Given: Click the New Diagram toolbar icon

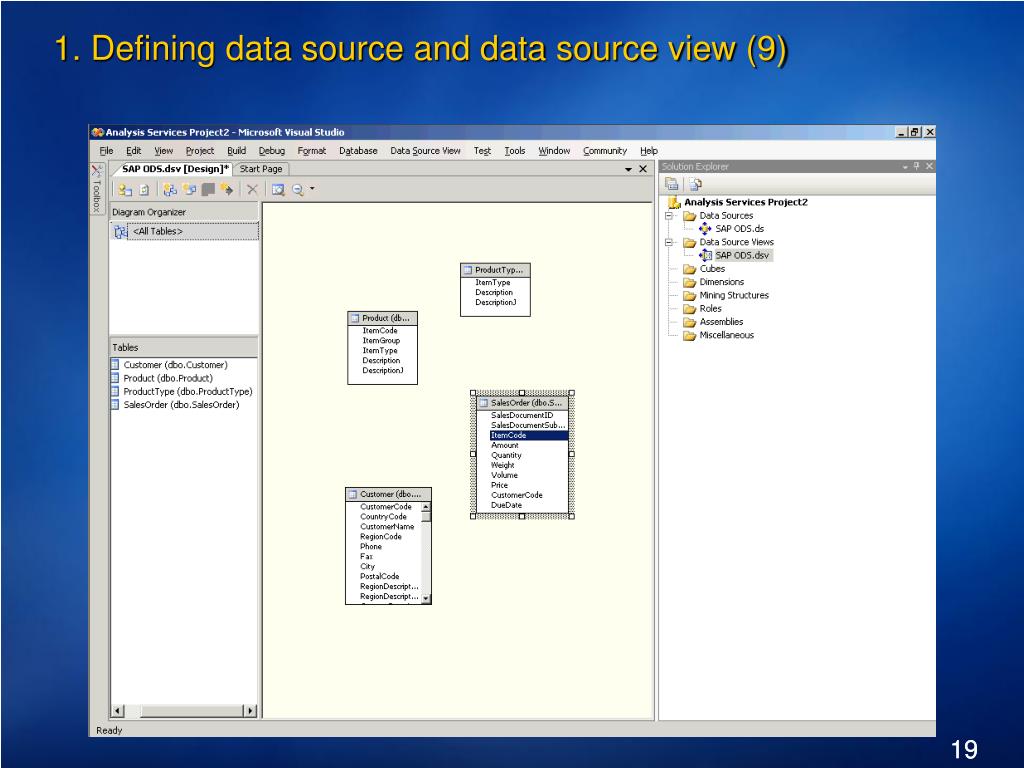Looking at the screenshot, I should pos(170,189).
